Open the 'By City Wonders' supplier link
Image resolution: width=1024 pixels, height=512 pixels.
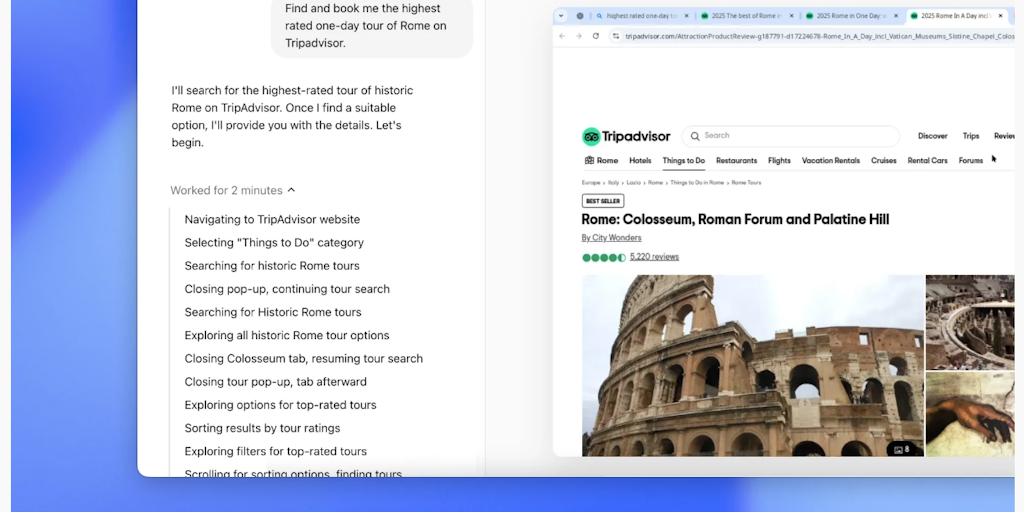(x=611, y=238)
